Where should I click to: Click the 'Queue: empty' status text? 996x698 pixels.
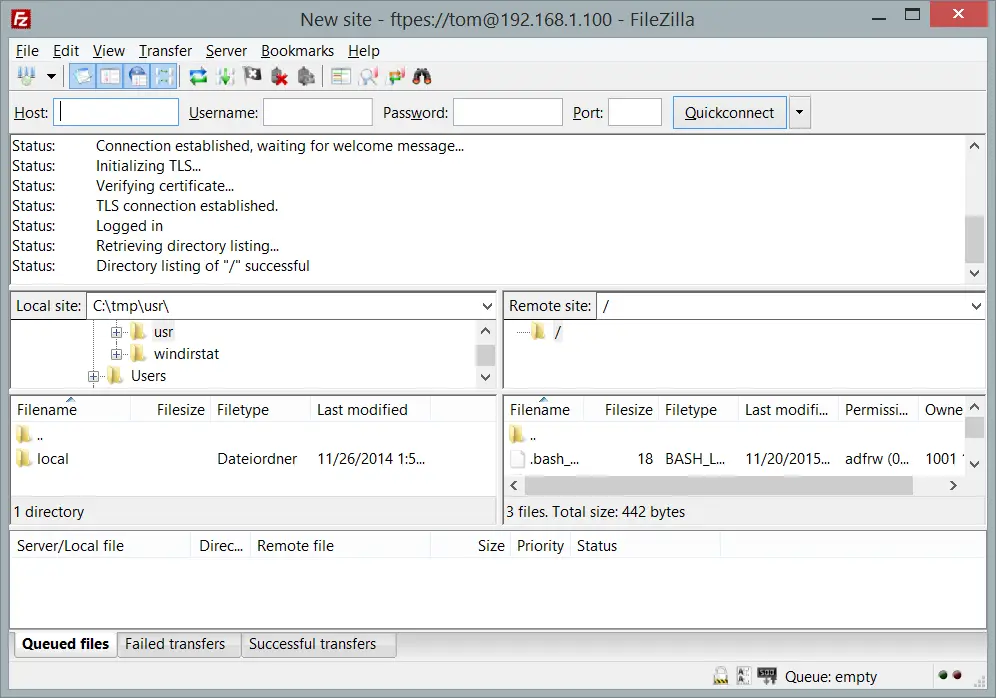click(x=830, y=677)
